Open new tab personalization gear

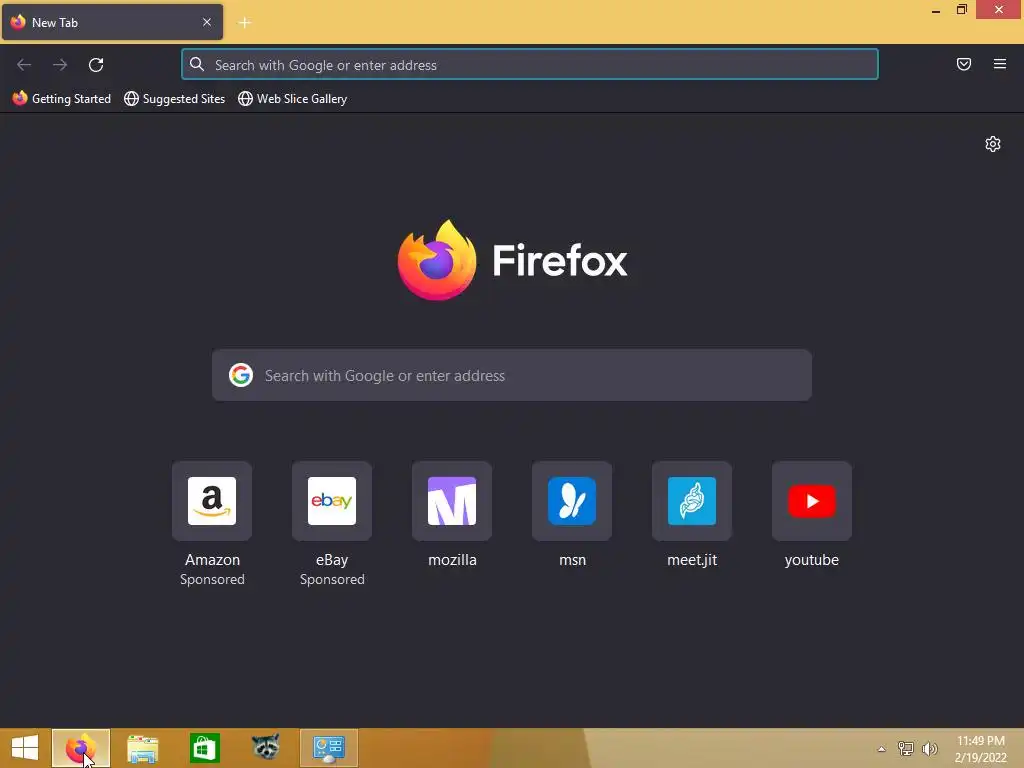click(x=993, y=144)
